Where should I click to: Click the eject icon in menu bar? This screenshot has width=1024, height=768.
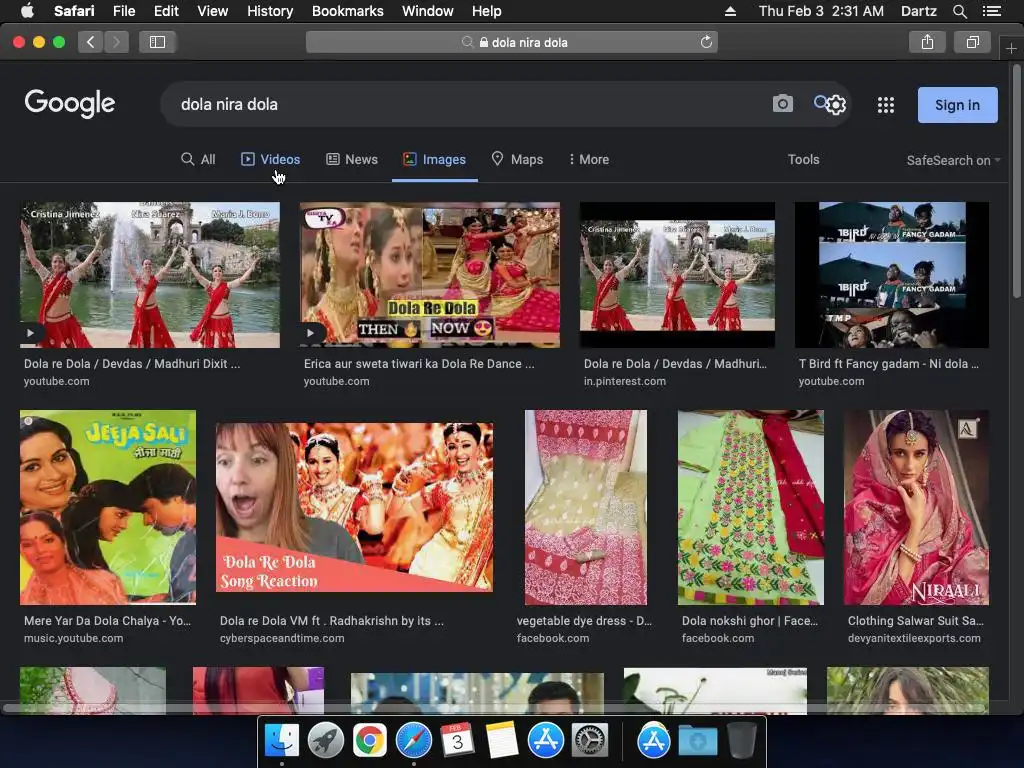tap(730, 11)
